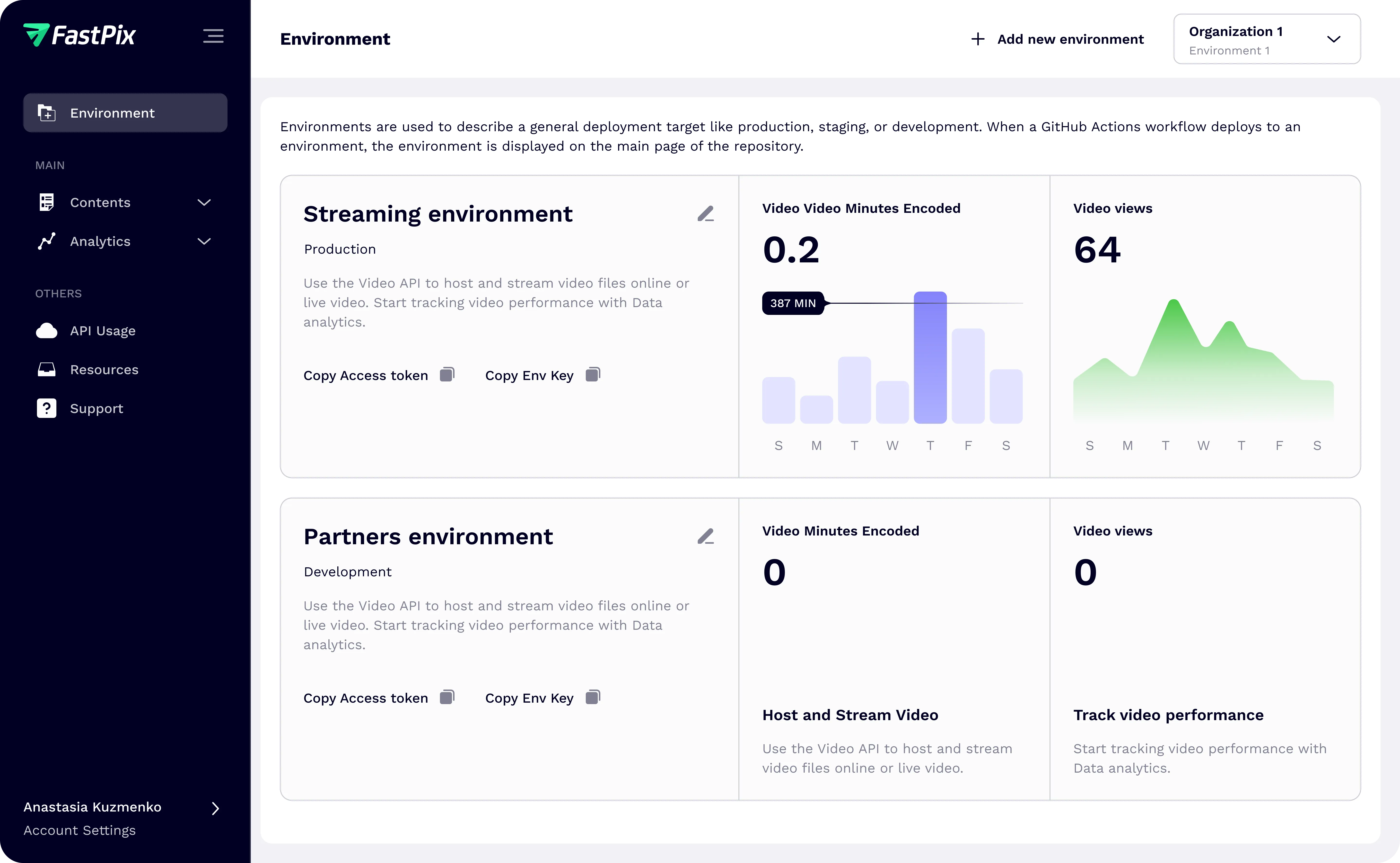Copy Streaming environment Env Key icon
The image size is (1400, 863).
tap(593, 375)
